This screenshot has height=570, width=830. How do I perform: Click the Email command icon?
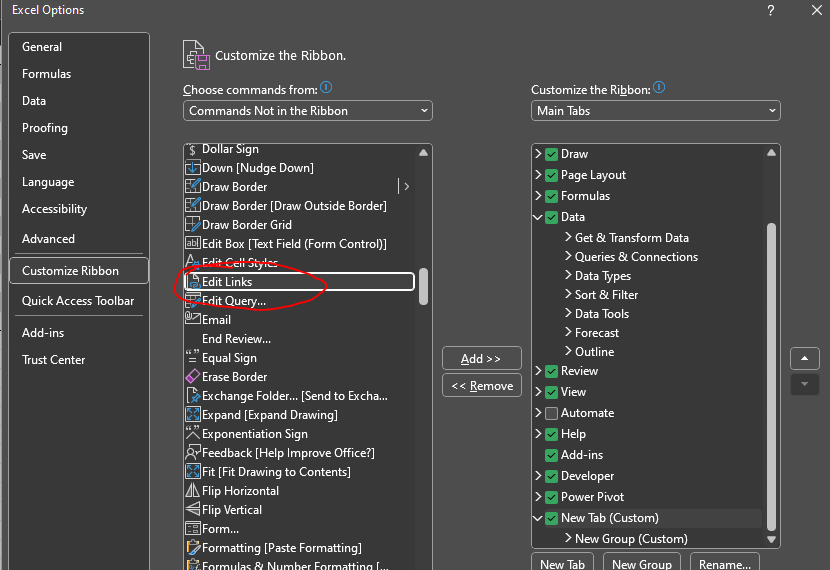(193, 319)
